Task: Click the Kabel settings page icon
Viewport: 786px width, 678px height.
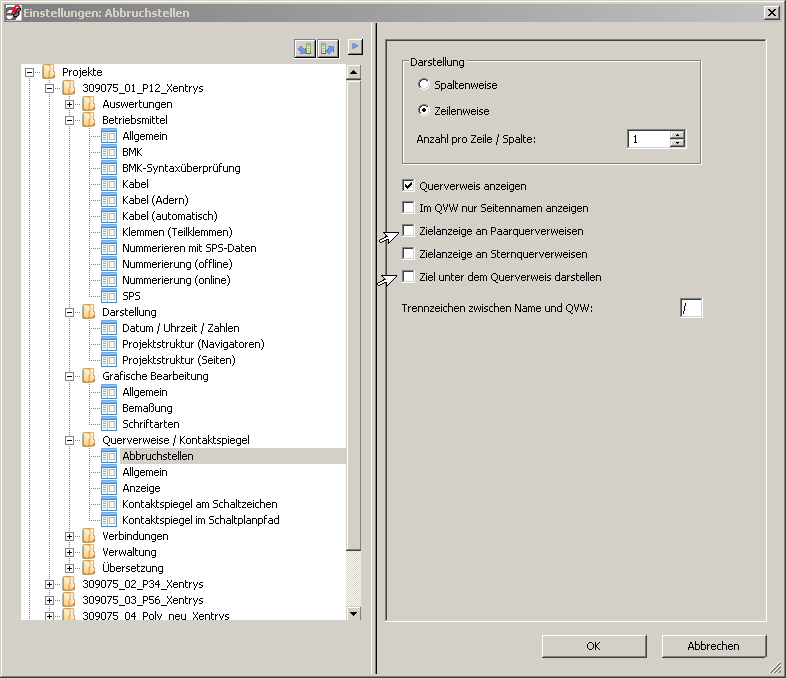Action: pos(109,184)
